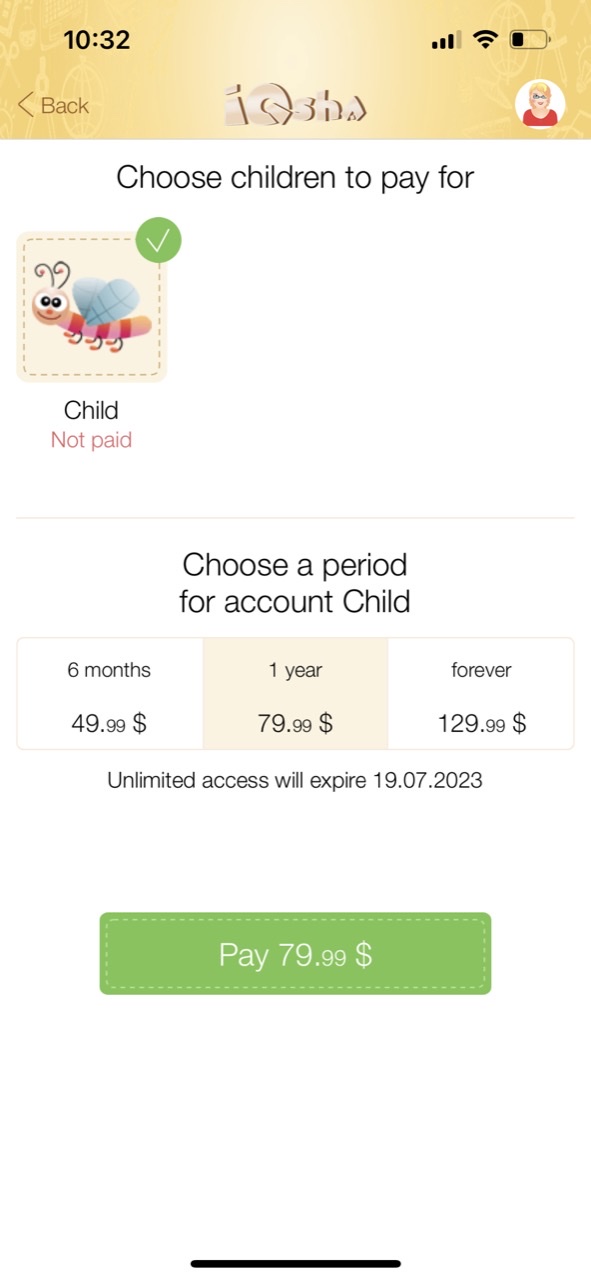The width and height of the screenshot is (591, 1280).
Task: Tap the cellular signal bars icon
Action: pos(445,41)
